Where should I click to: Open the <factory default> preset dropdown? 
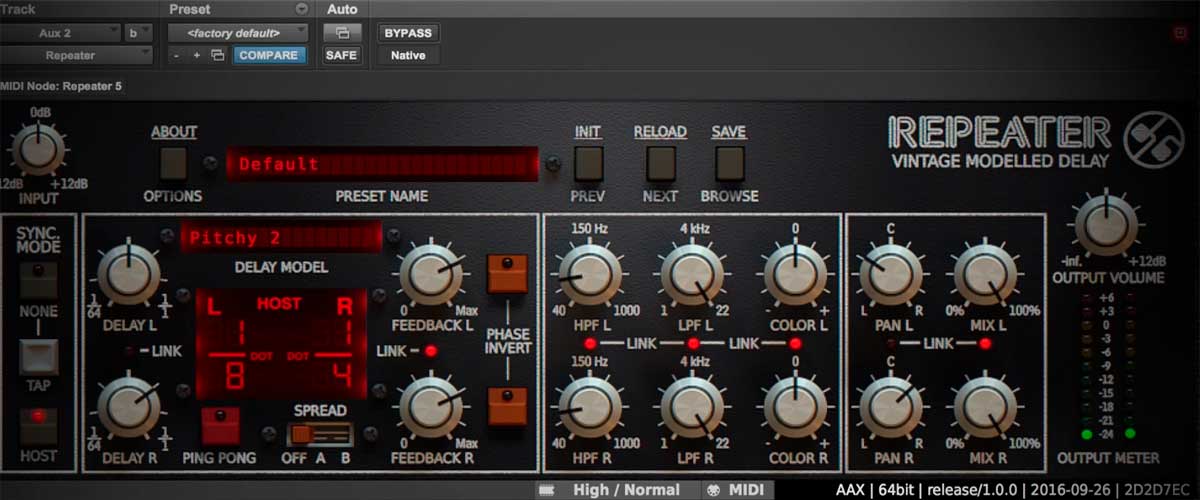239,32
